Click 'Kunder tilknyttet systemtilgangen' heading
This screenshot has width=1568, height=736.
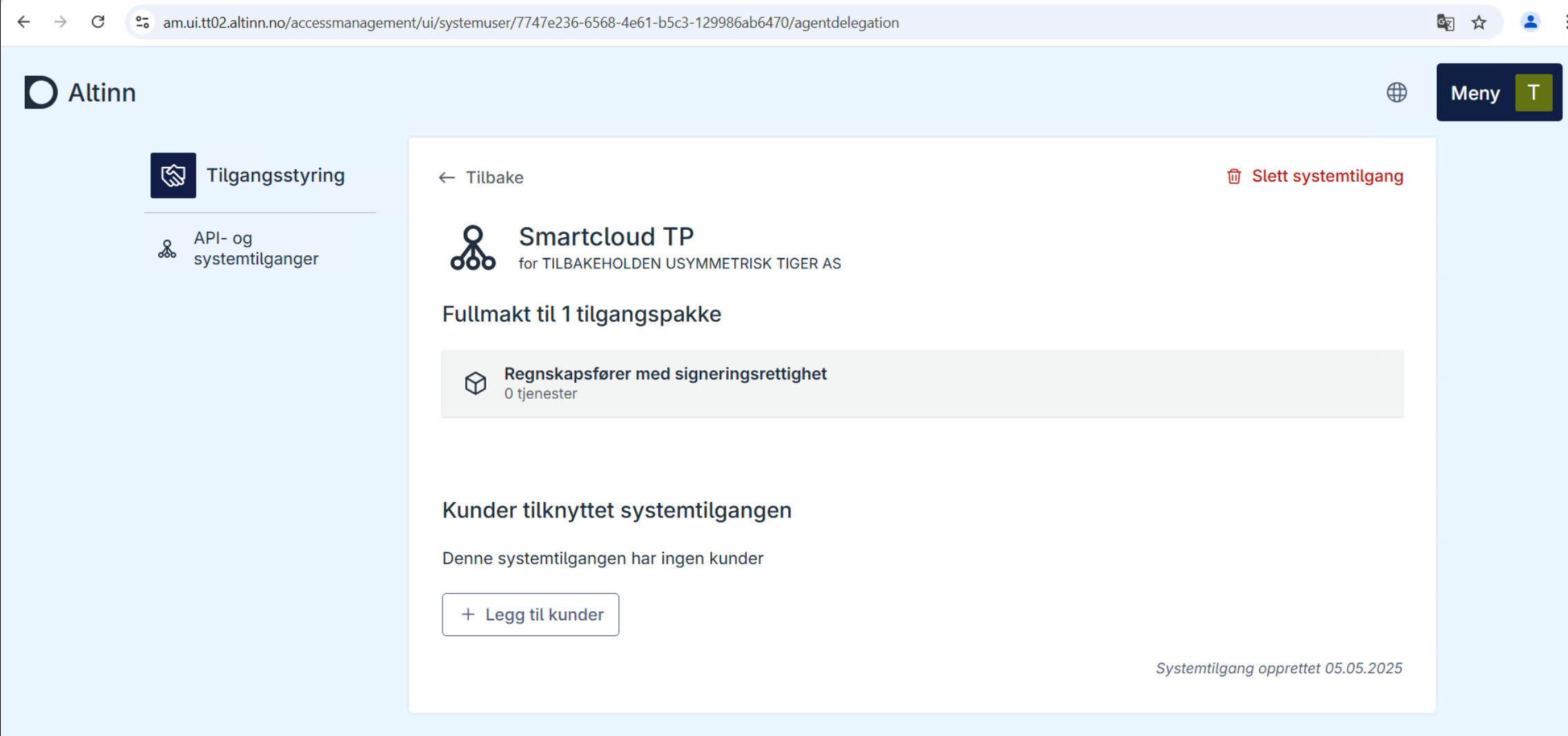point(617,510)
